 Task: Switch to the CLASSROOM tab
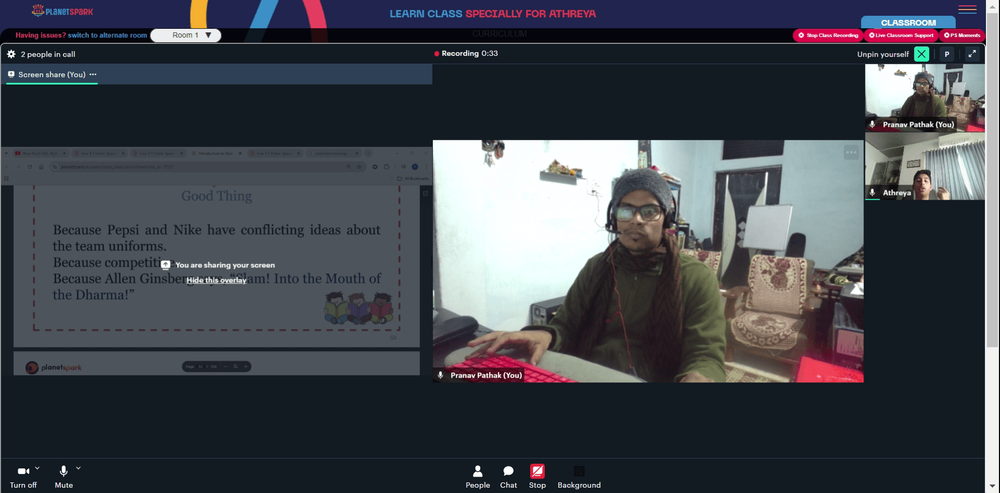(x=908, y=22)
